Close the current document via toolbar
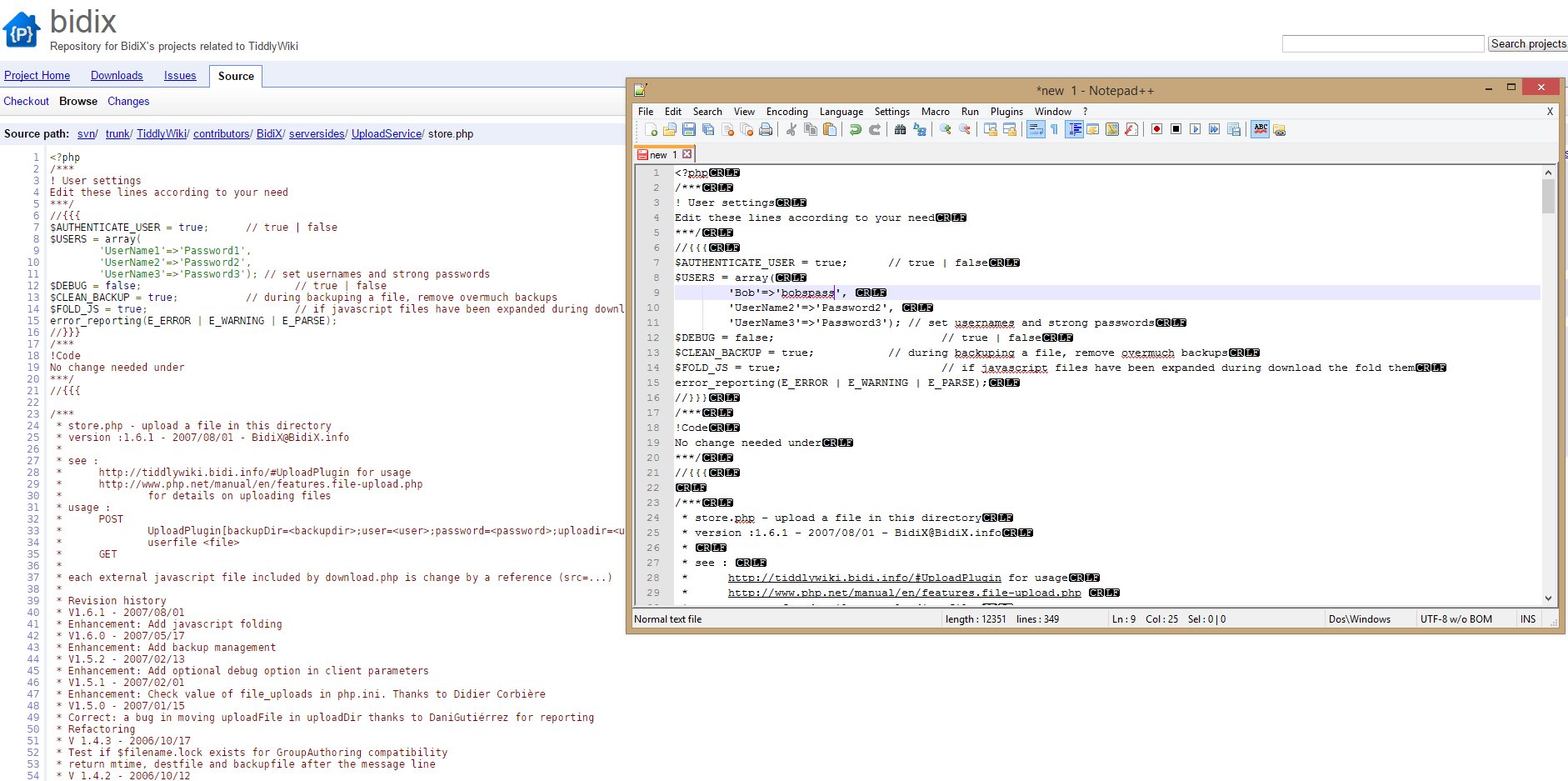Image resolution: width=1568 pixels, height=781 pixels. pyautogui.click(x=727, y=129)
